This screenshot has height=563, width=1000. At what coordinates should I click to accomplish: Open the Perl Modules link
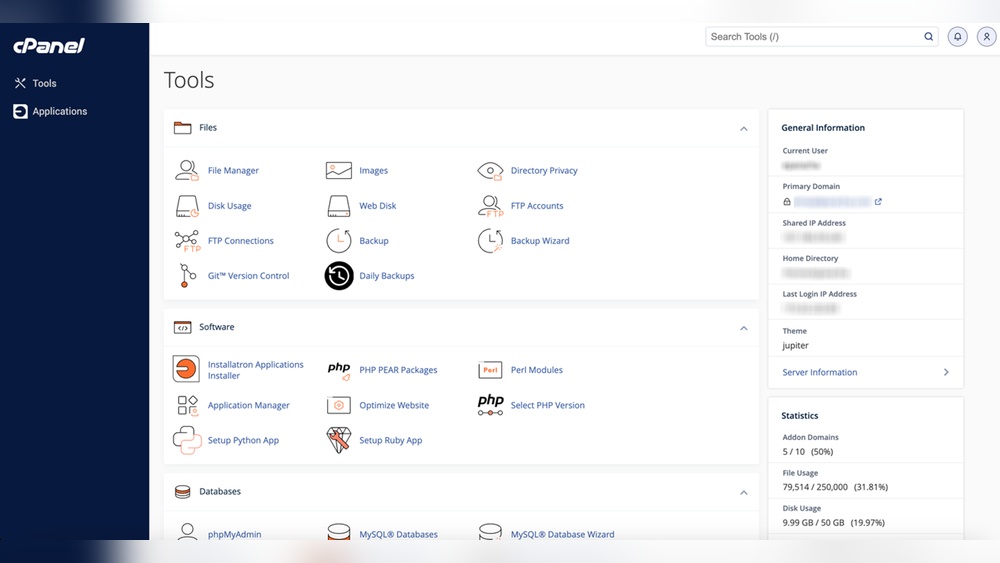point(536,370)
